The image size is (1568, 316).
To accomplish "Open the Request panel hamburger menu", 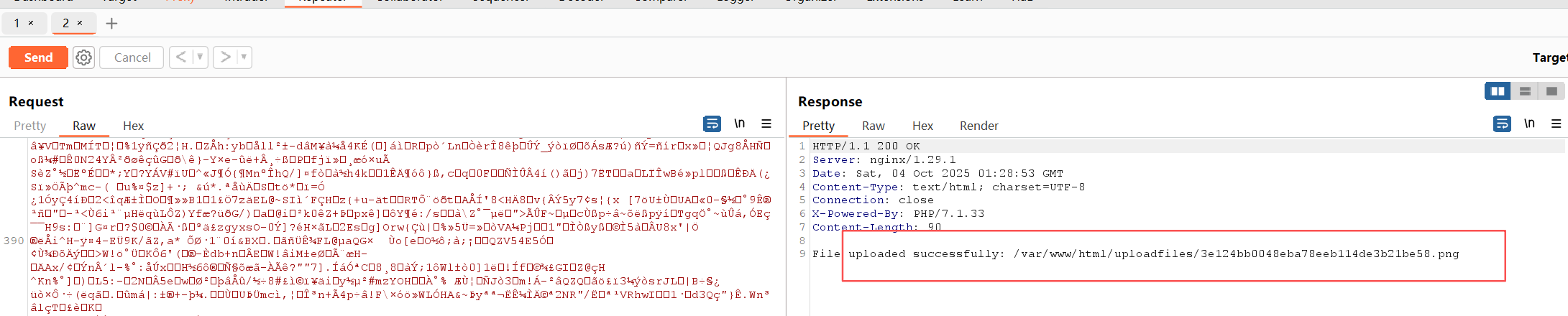I will coord(766,124).
